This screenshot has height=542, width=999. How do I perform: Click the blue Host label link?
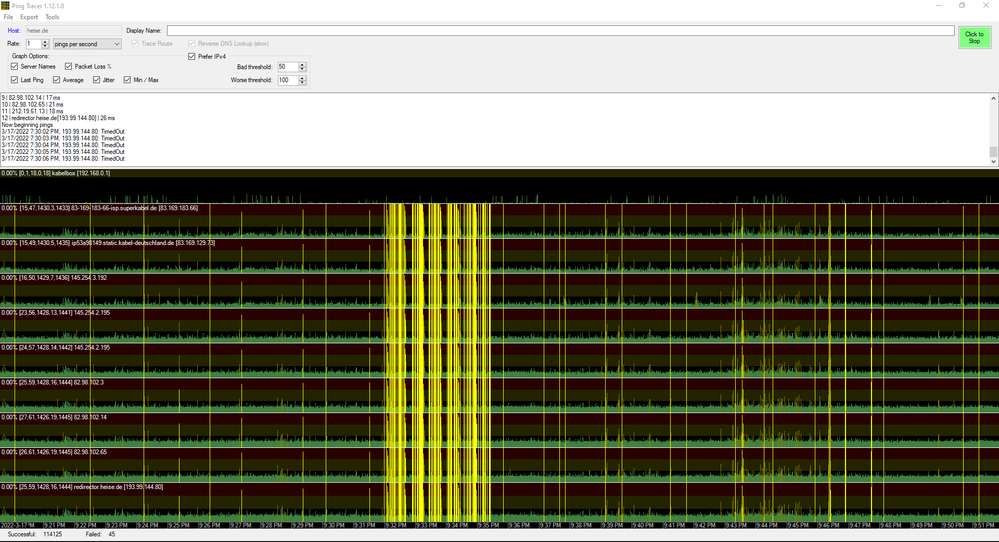pos(13,31)
